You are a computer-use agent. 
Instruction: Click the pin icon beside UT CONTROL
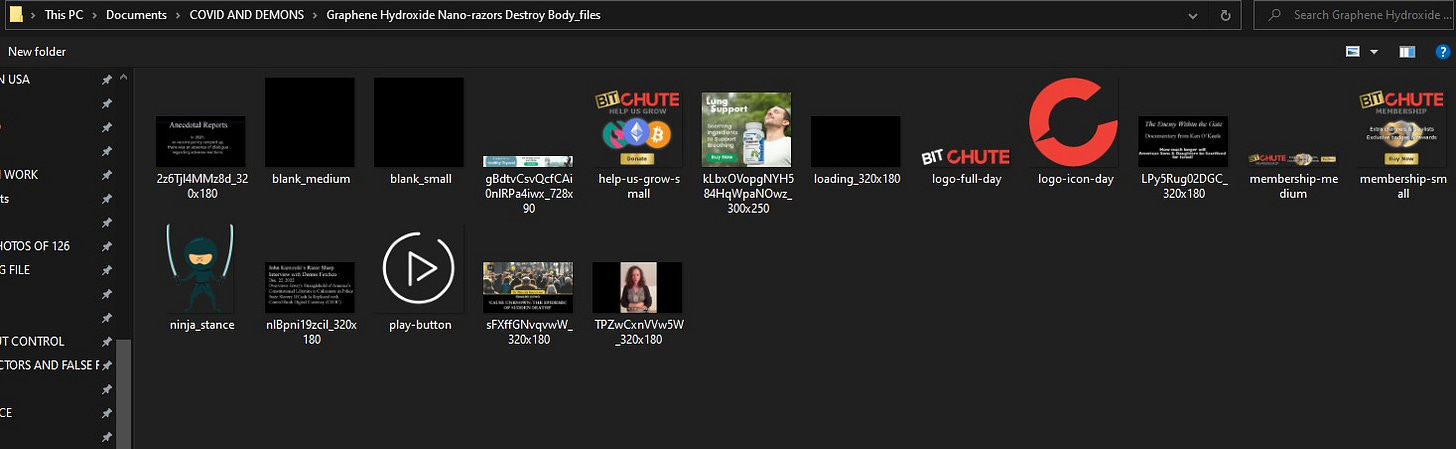tap(106, 341)
